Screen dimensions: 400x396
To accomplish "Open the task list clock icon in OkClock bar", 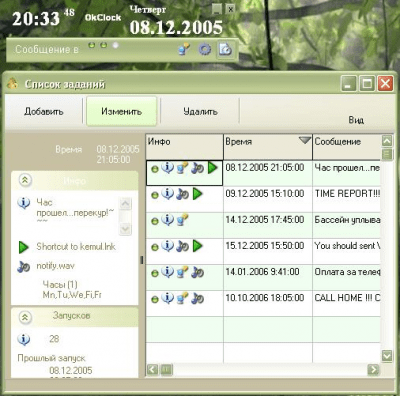I will [225, 49].
